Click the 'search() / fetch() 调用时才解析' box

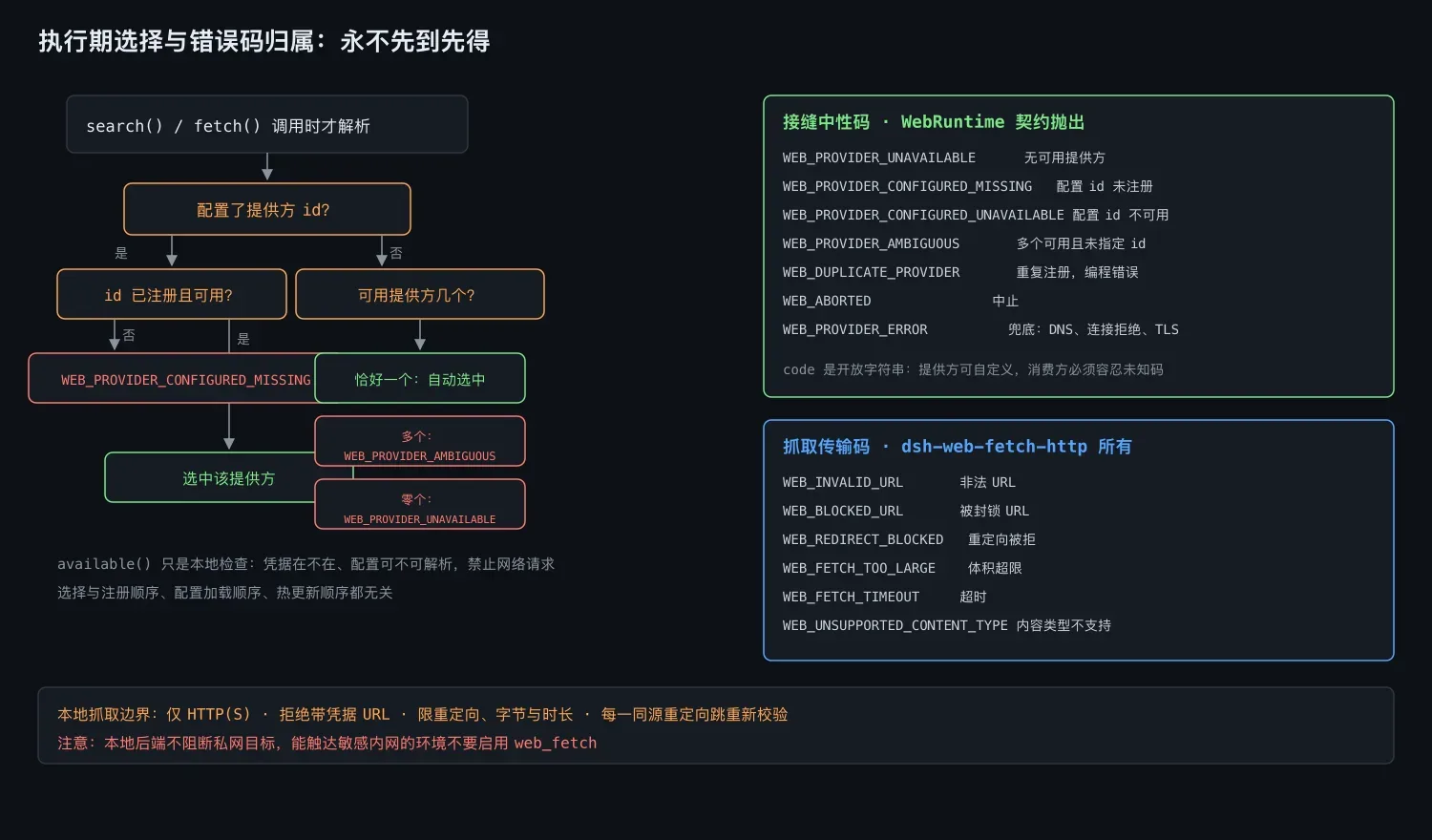tap(267, 124)
